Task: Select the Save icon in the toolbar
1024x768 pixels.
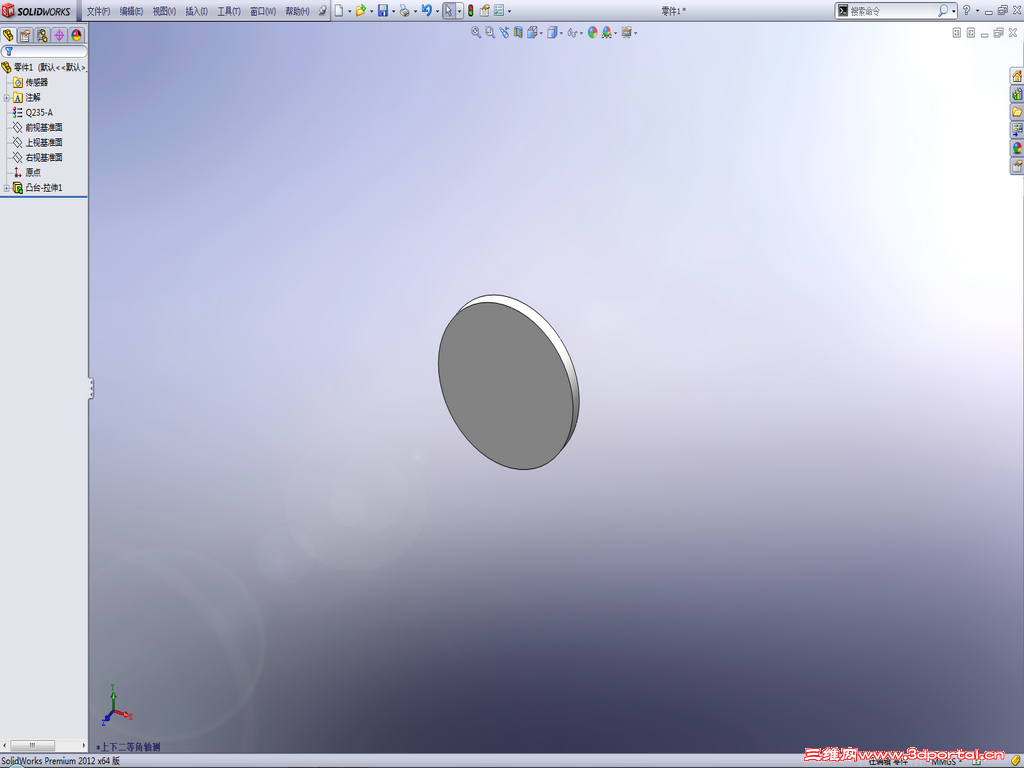Action: click(x=383, y=11)
